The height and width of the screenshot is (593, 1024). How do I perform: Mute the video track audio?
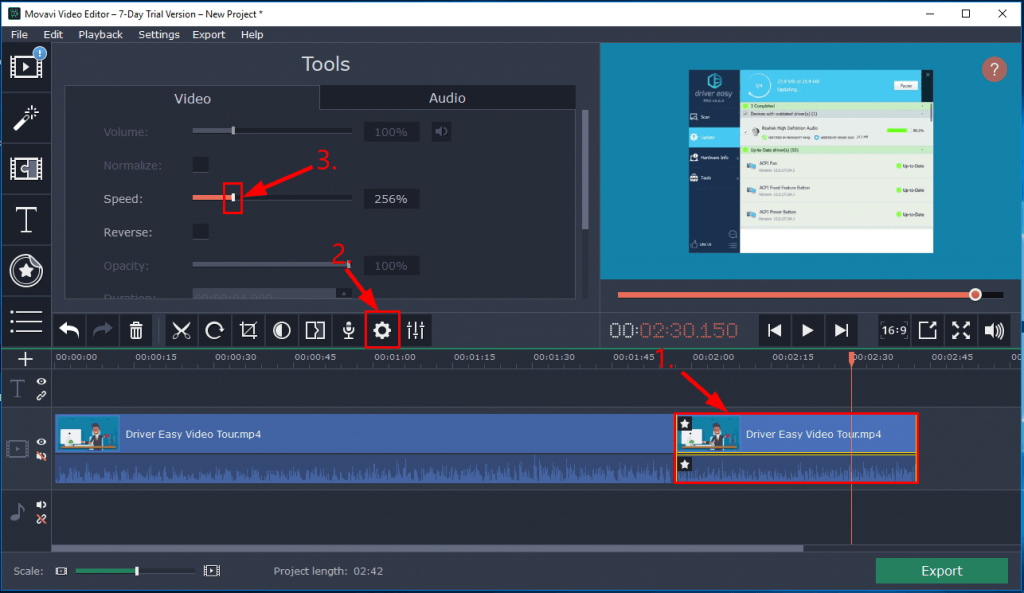click(41, 457)
